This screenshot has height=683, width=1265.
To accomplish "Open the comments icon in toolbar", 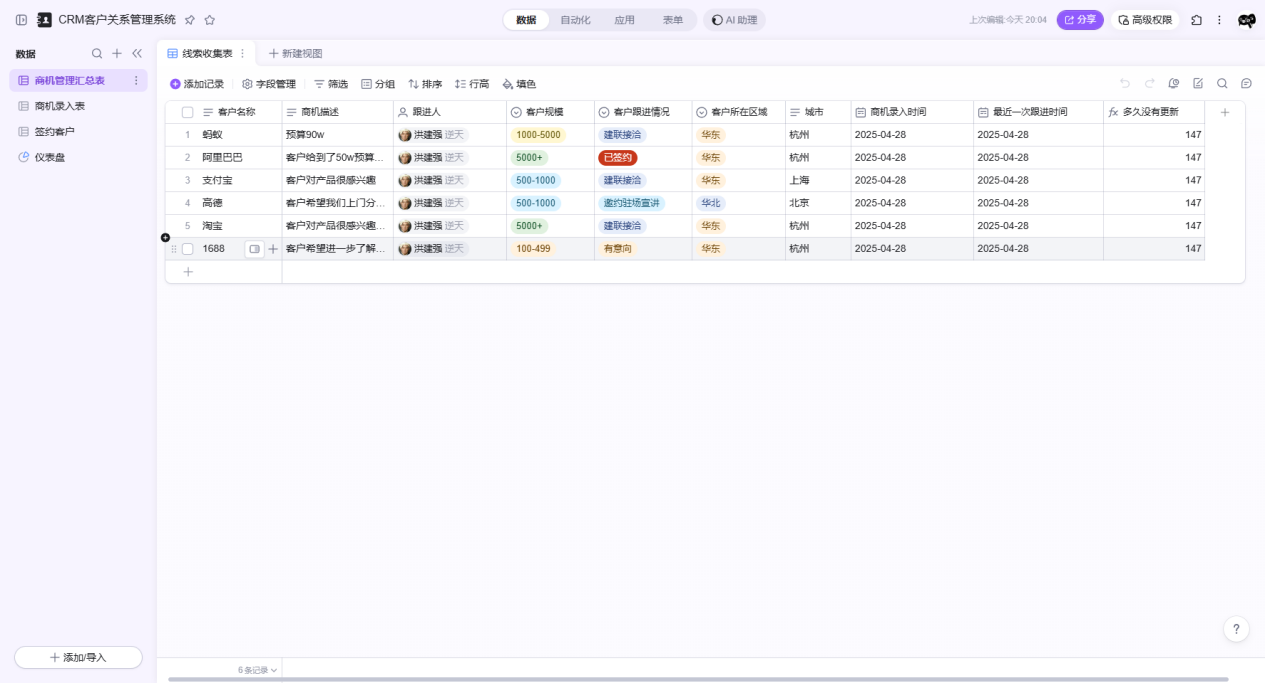I will (x=1246, y=84).
